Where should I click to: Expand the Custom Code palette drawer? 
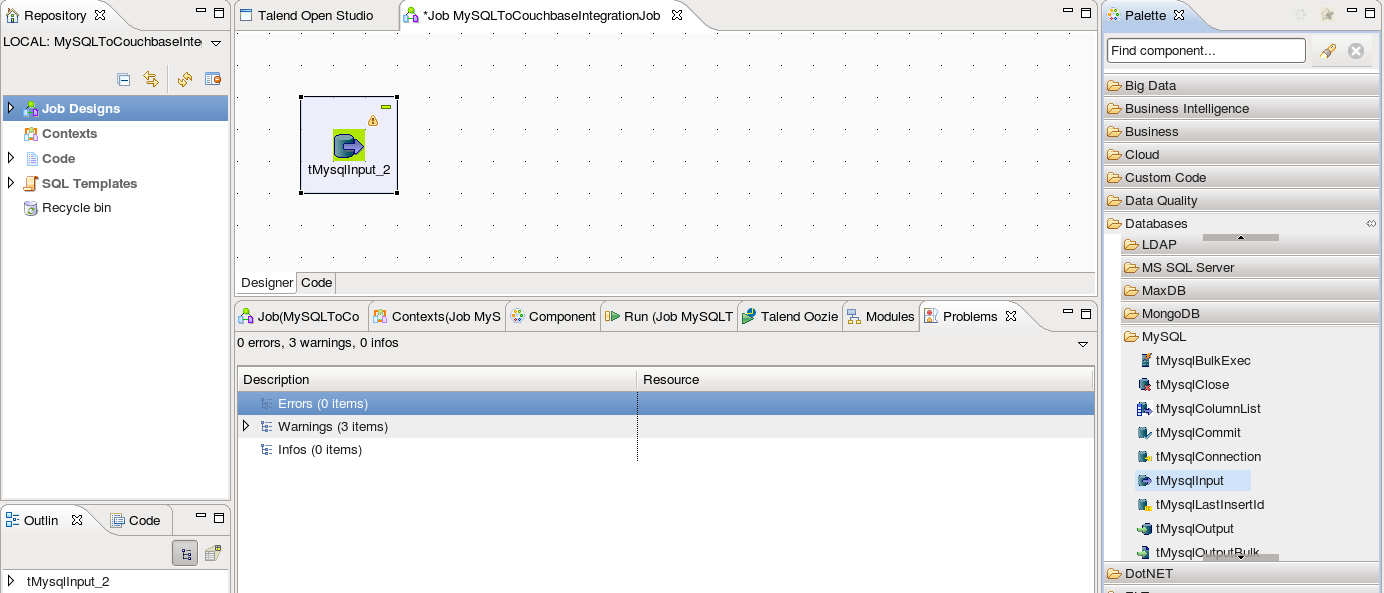click(x=1242, y=178)
